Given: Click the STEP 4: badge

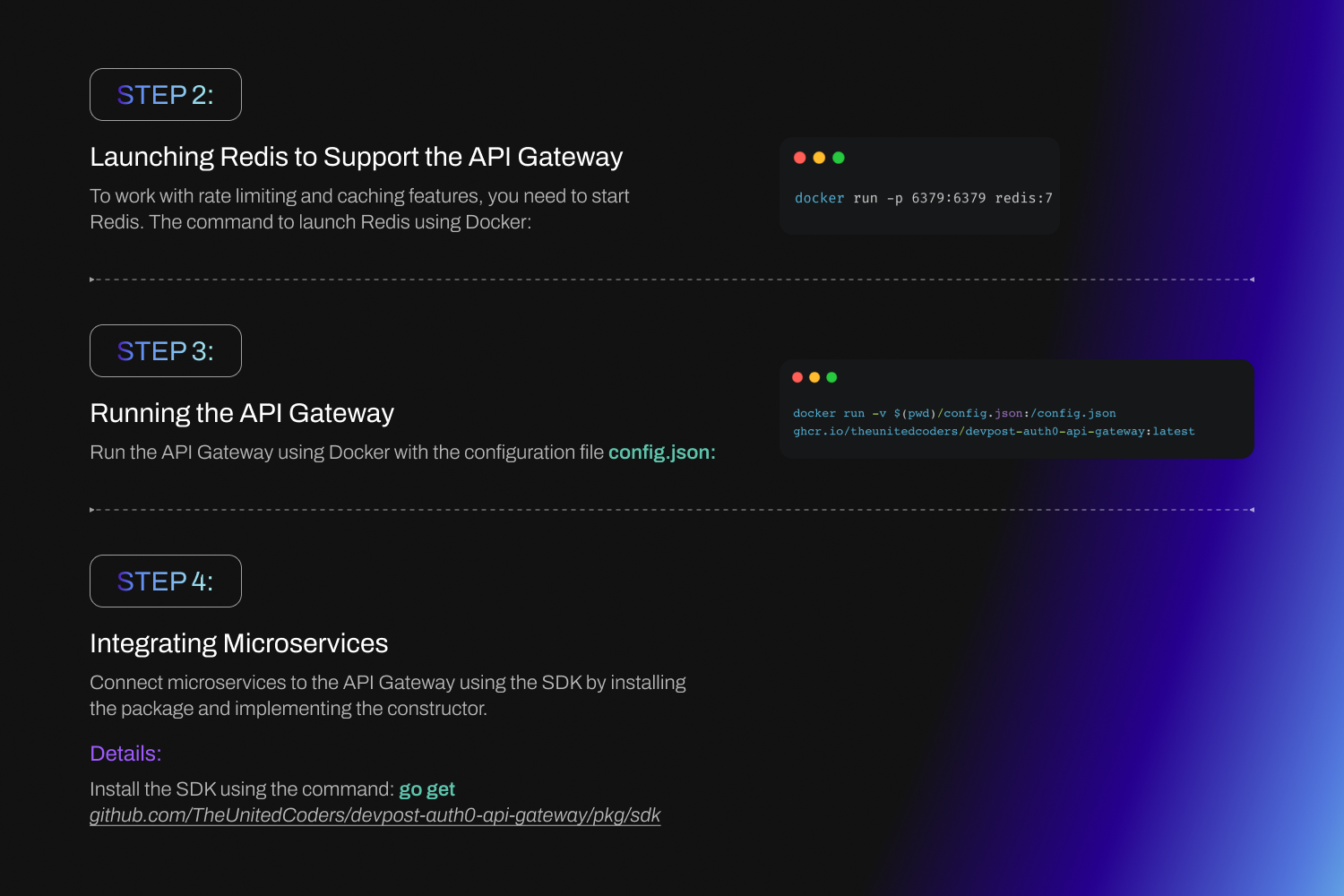Looking at the screenshot, I should (x=166, y=581).
